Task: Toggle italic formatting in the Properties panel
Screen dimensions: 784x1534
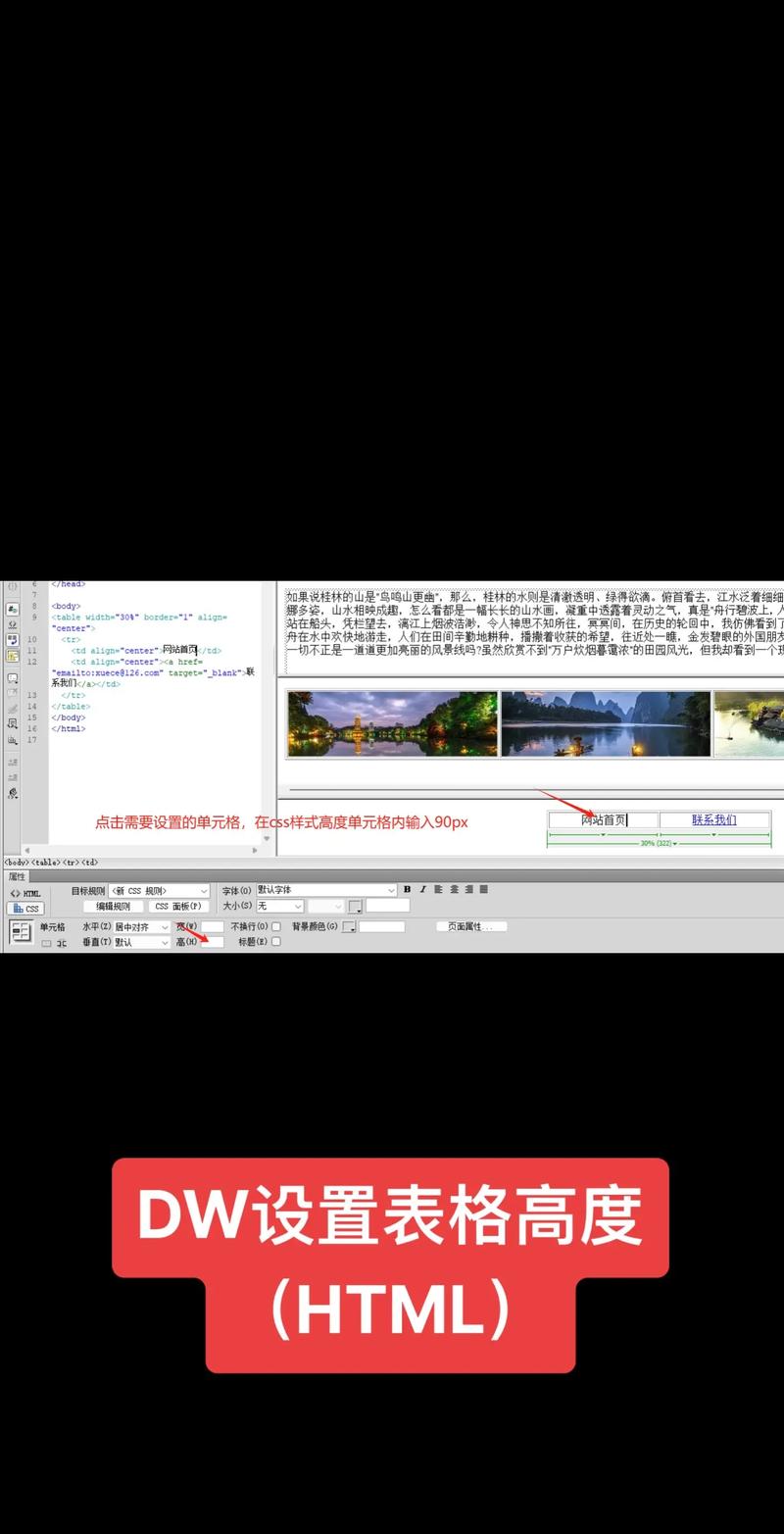Action: pyautogui.click(x=425, y=887)
